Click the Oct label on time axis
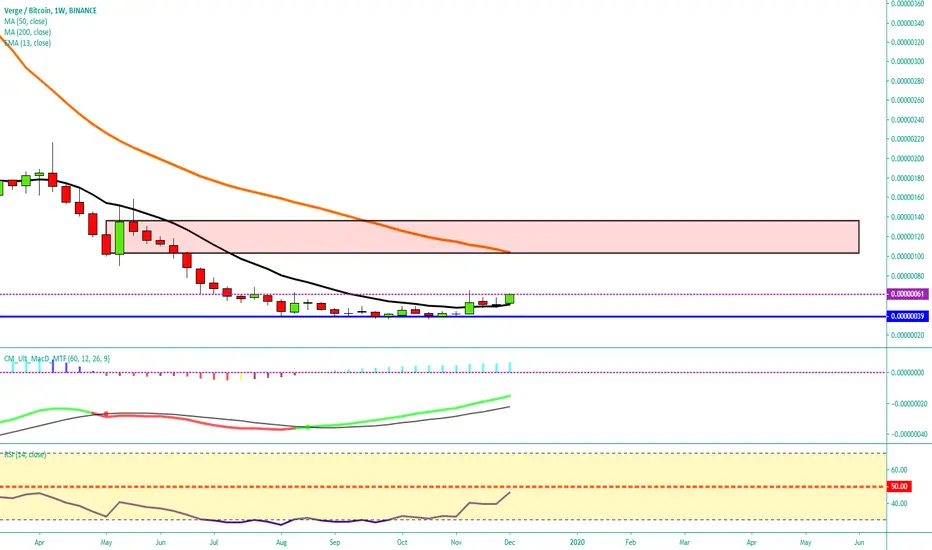The width and height of the screenshot is (932, 550). coord(402,542)
